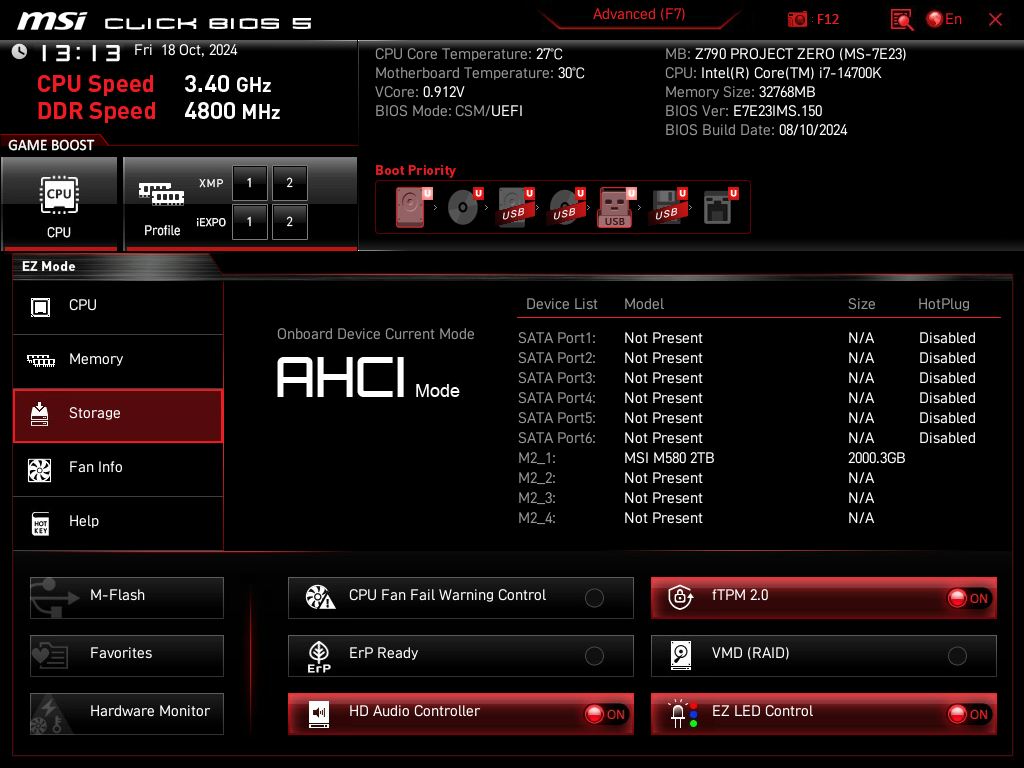This screenshot has height=768, width=1024.
Task: Click the MSI logo
Action: (x=51, y=22)
